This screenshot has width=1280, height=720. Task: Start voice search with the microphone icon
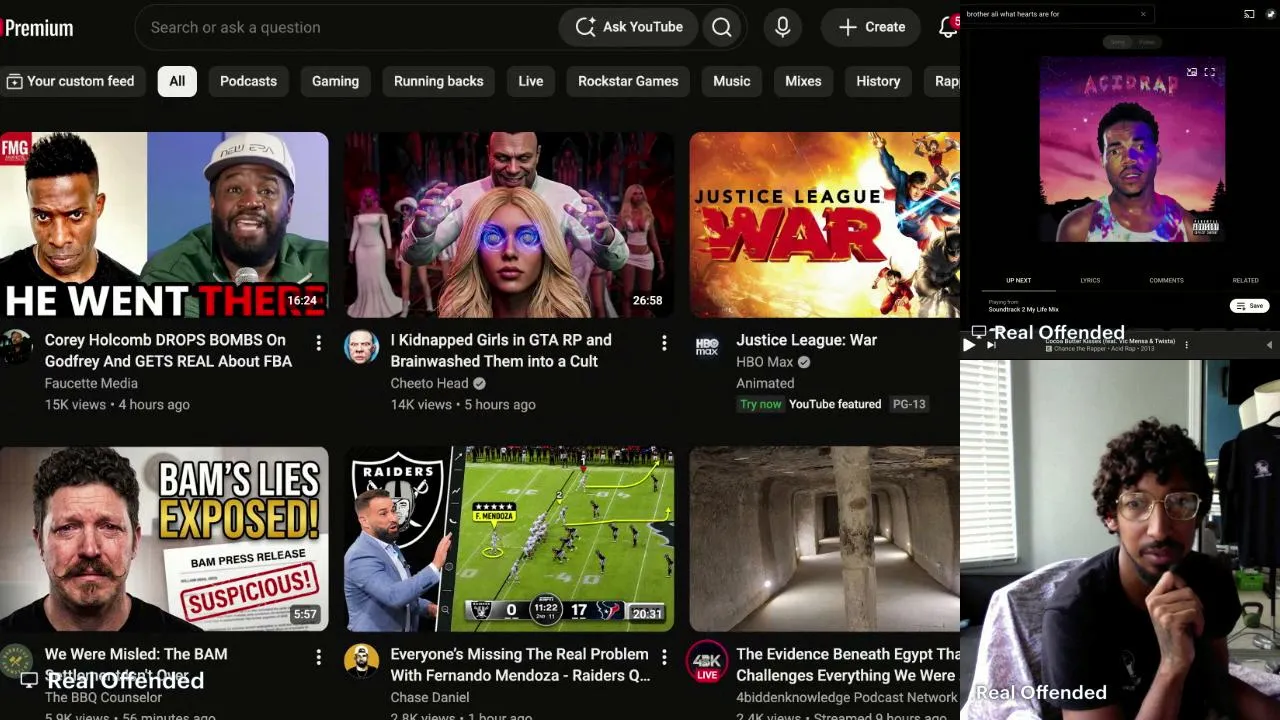coord(783,27)
